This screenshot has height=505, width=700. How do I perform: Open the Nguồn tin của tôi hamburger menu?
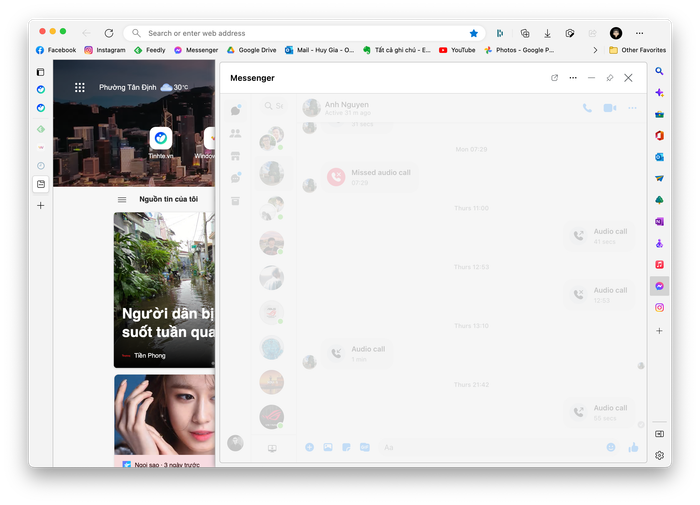point(122,199)
